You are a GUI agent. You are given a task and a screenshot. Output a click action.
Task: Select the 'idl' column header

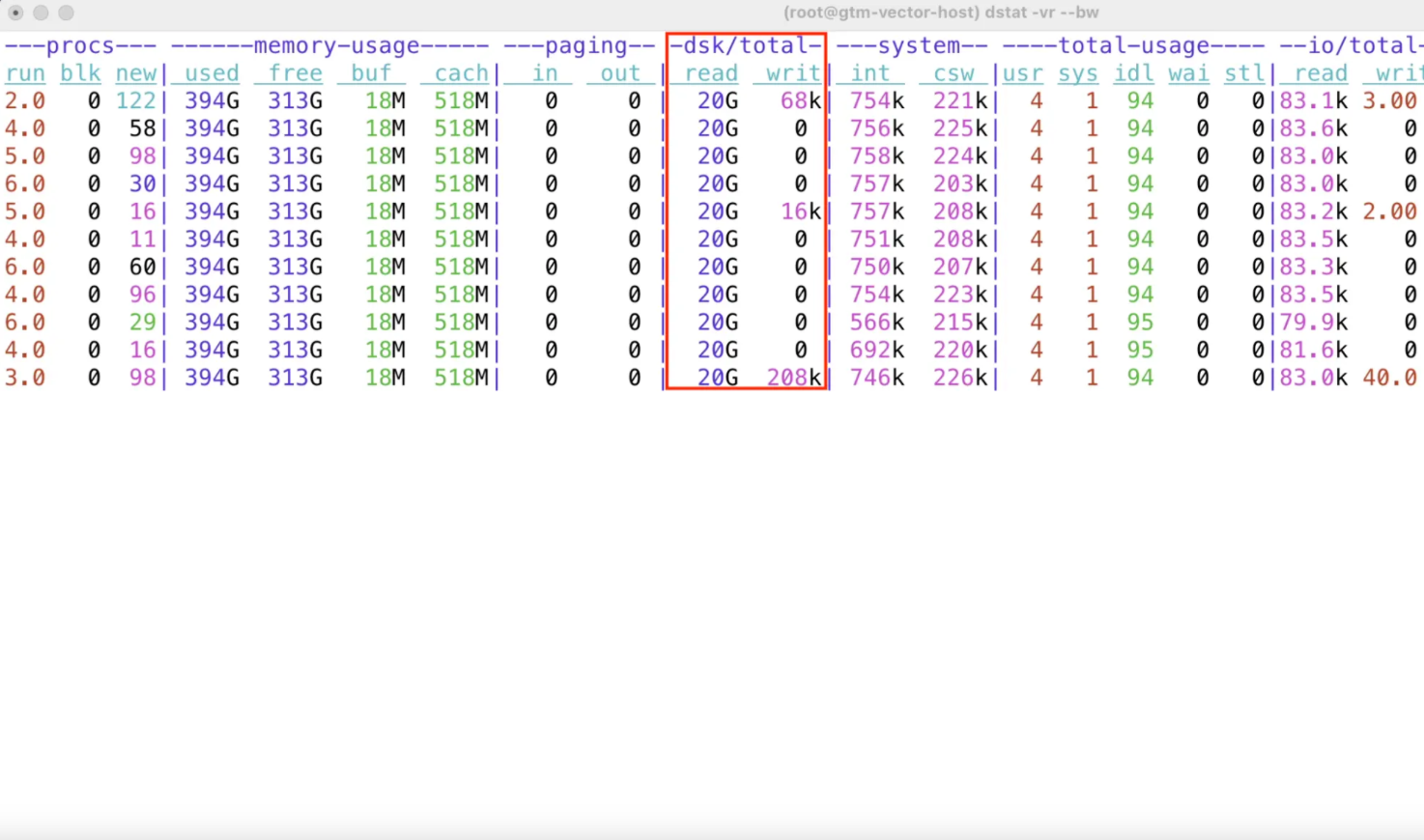click(x=1134, y=73)
